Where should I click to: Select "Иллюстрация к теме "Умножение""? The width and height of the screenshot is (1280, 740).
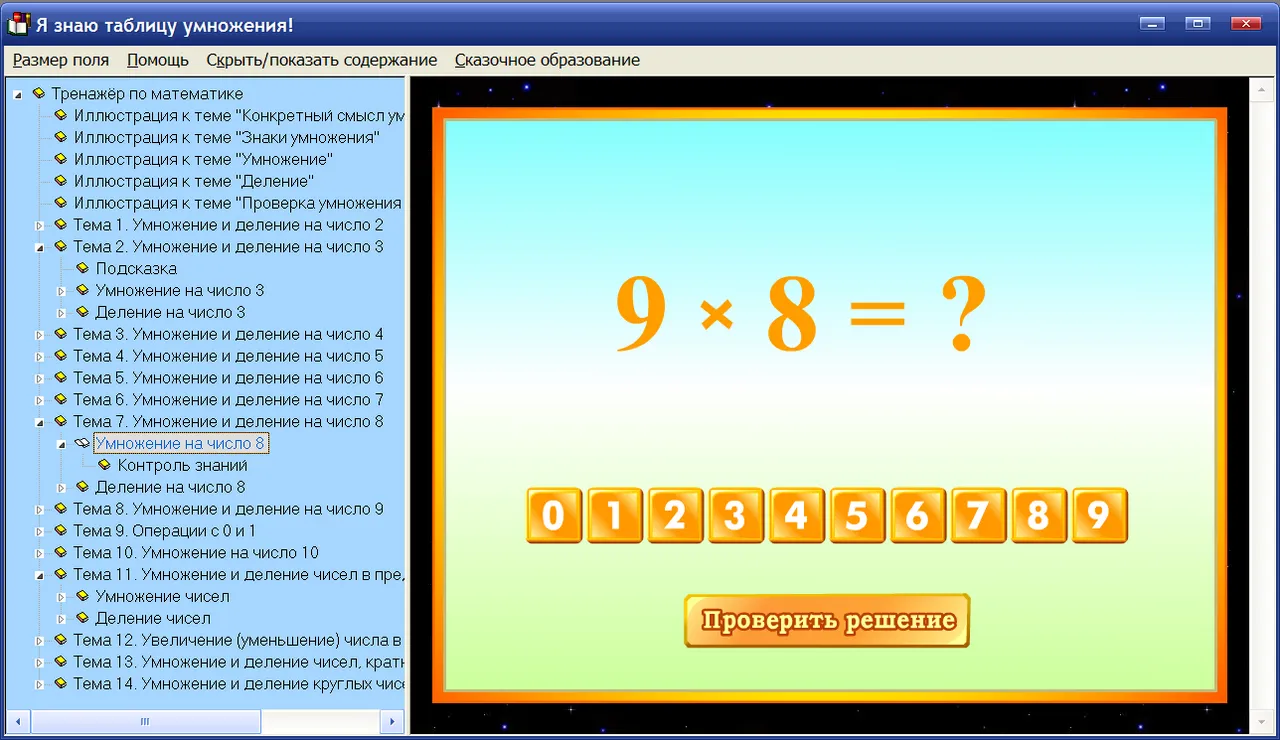(203, 159)
